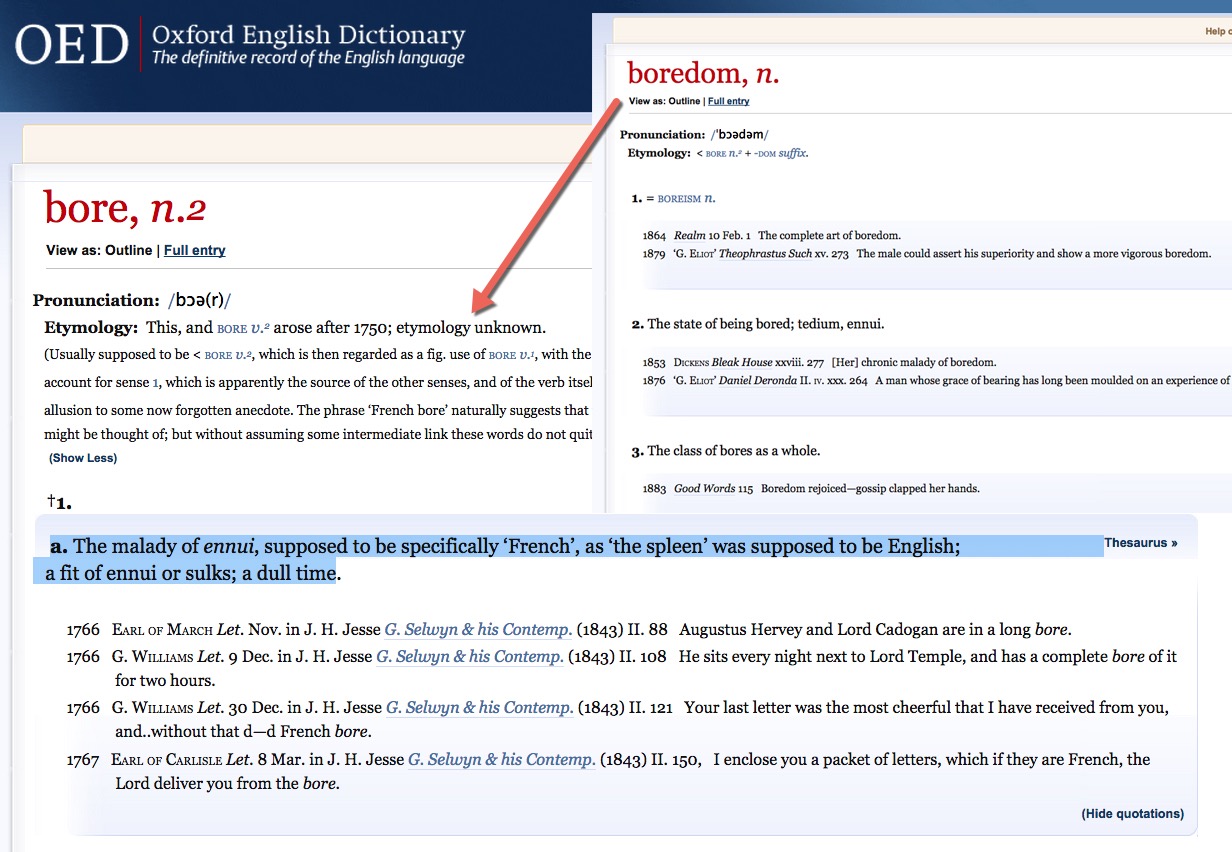Click the obsolete sense number "†1."
The height and width of the screenshot is (852, 1232).
(x=59, y=503)
